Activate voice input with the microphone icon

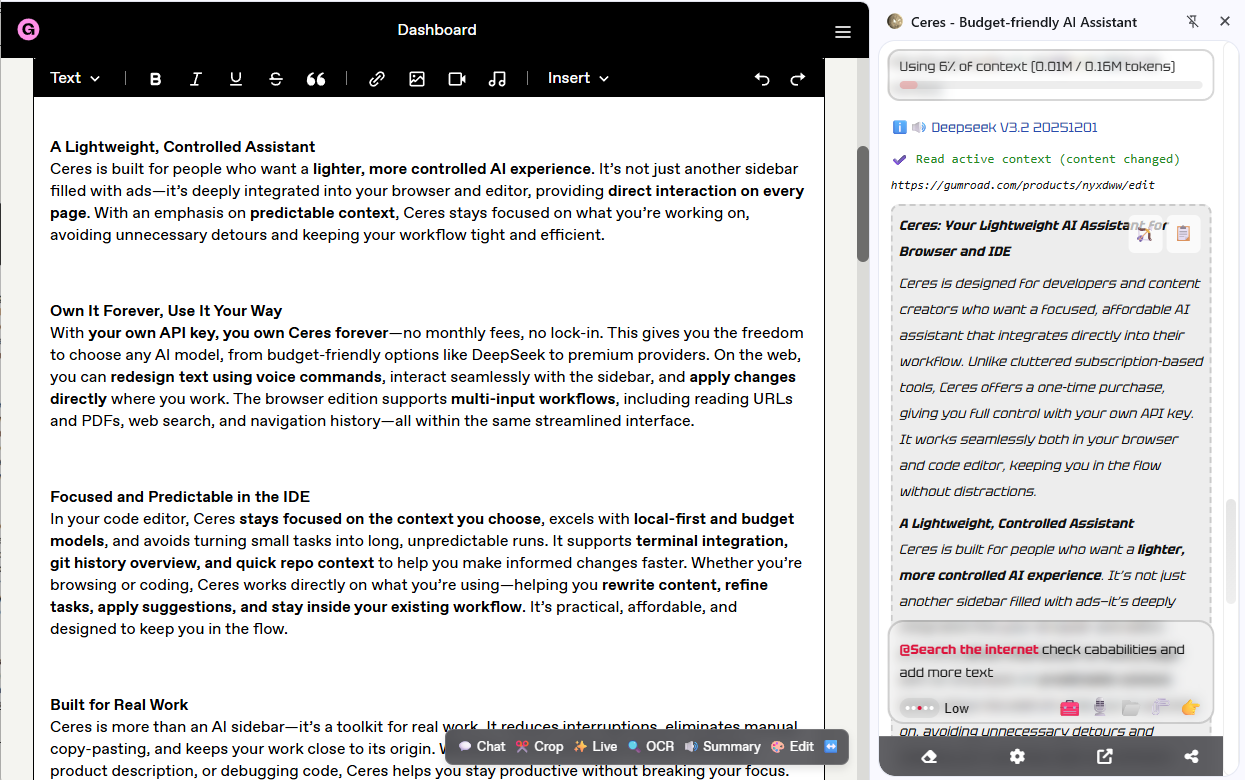click(x=1099, y=707)
